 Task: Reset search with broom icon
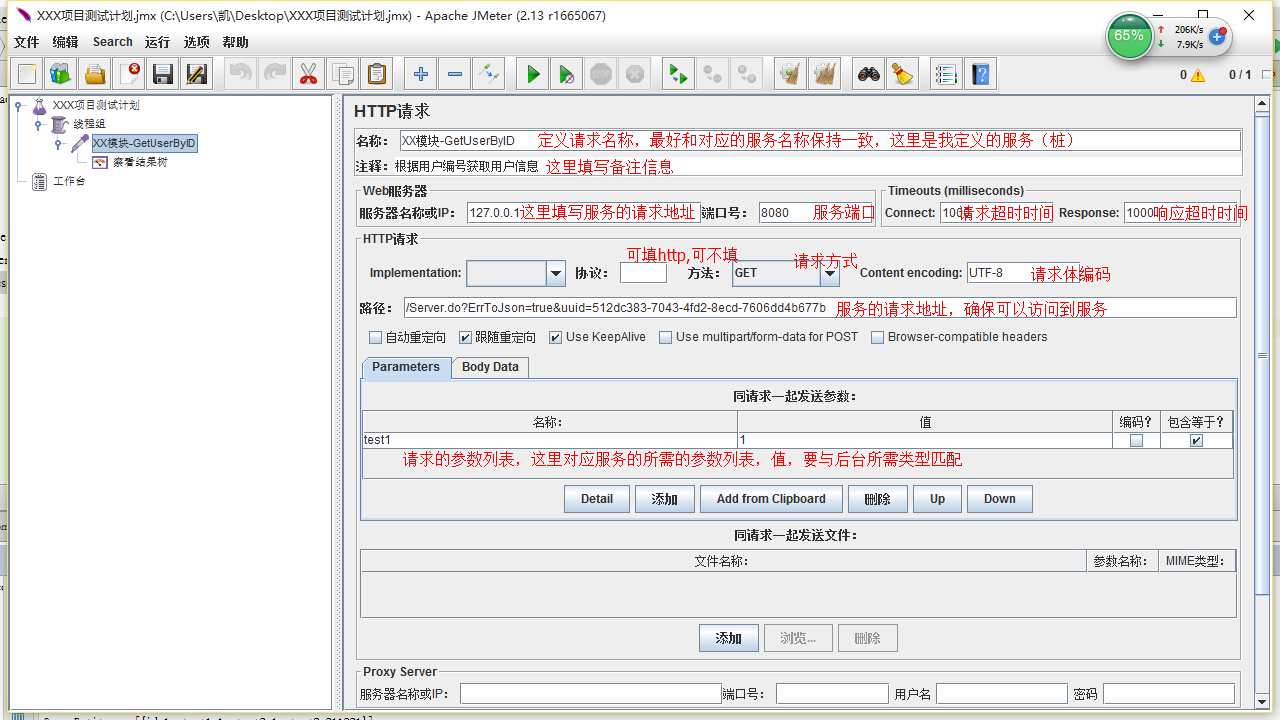(x=903, y=74)
